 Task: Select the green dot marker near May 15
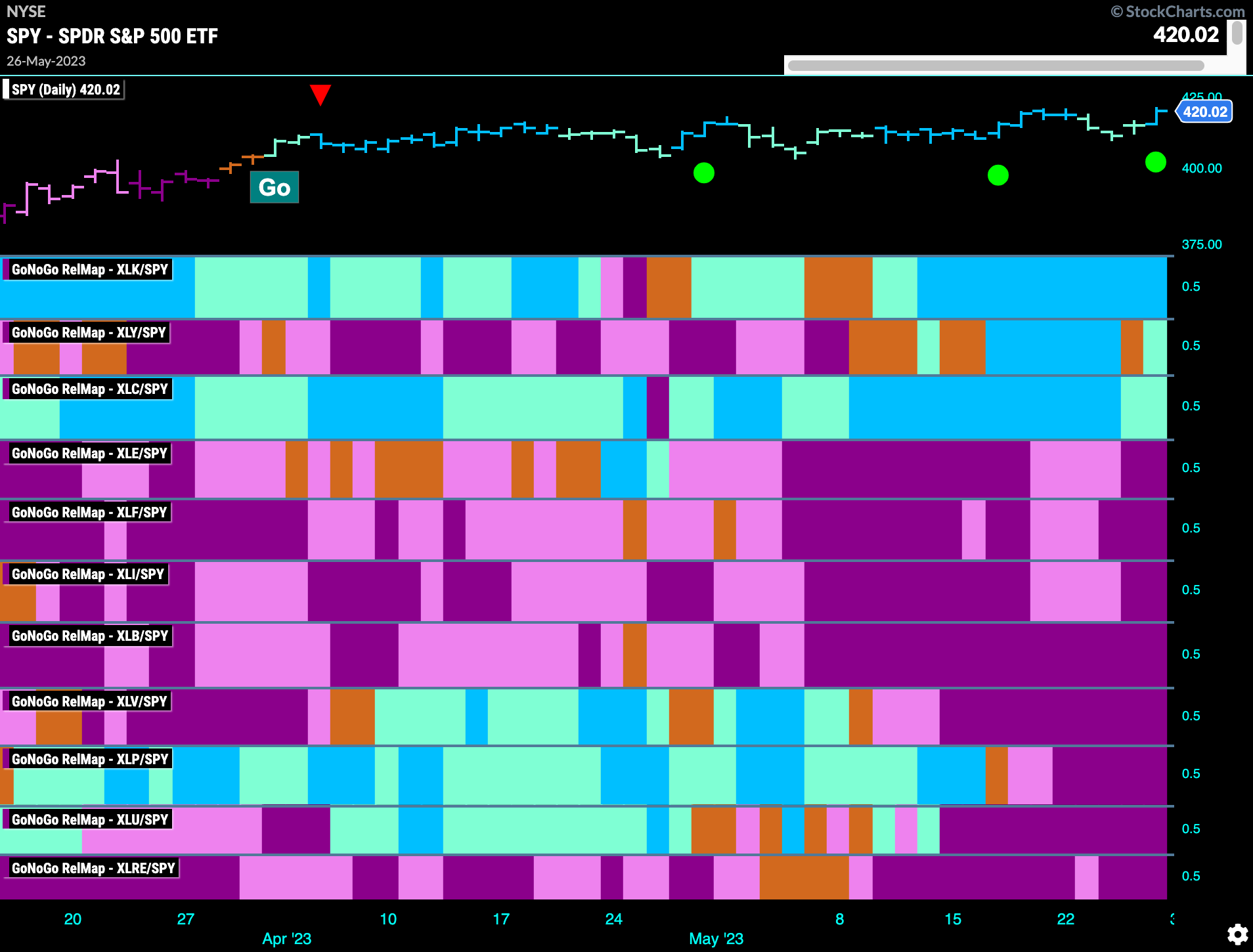click(998, 175)
